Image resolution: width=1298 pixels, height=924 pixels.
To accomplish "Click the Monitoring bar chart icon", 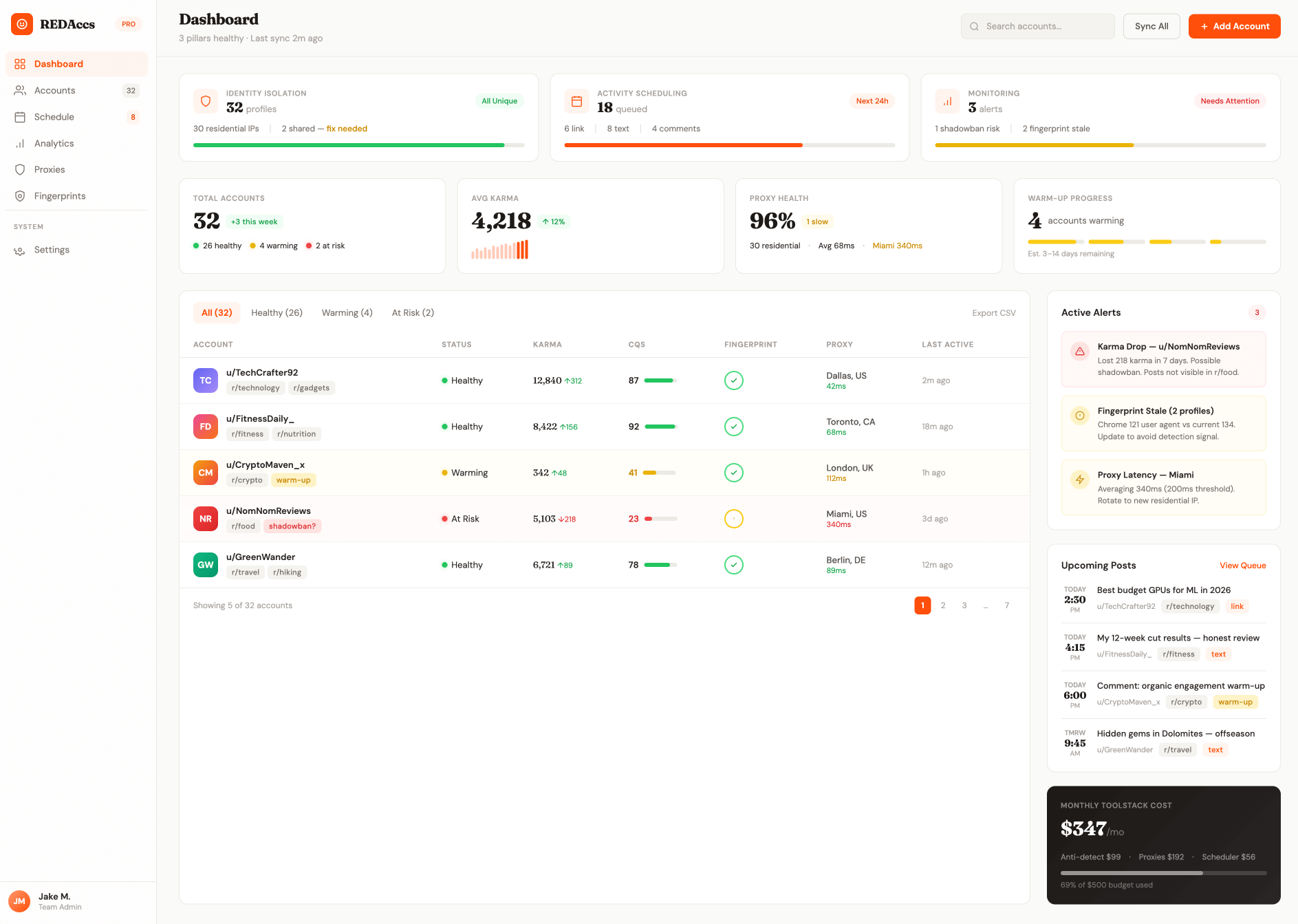I will 947,101.
